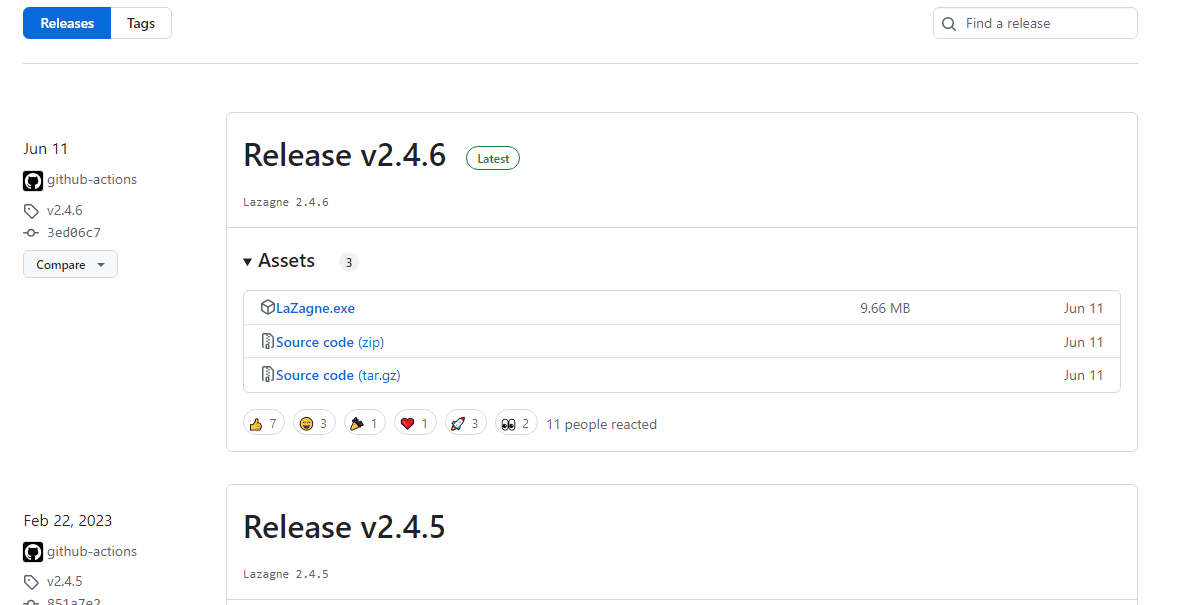Open commit 3ed06c7

point(73,233)
